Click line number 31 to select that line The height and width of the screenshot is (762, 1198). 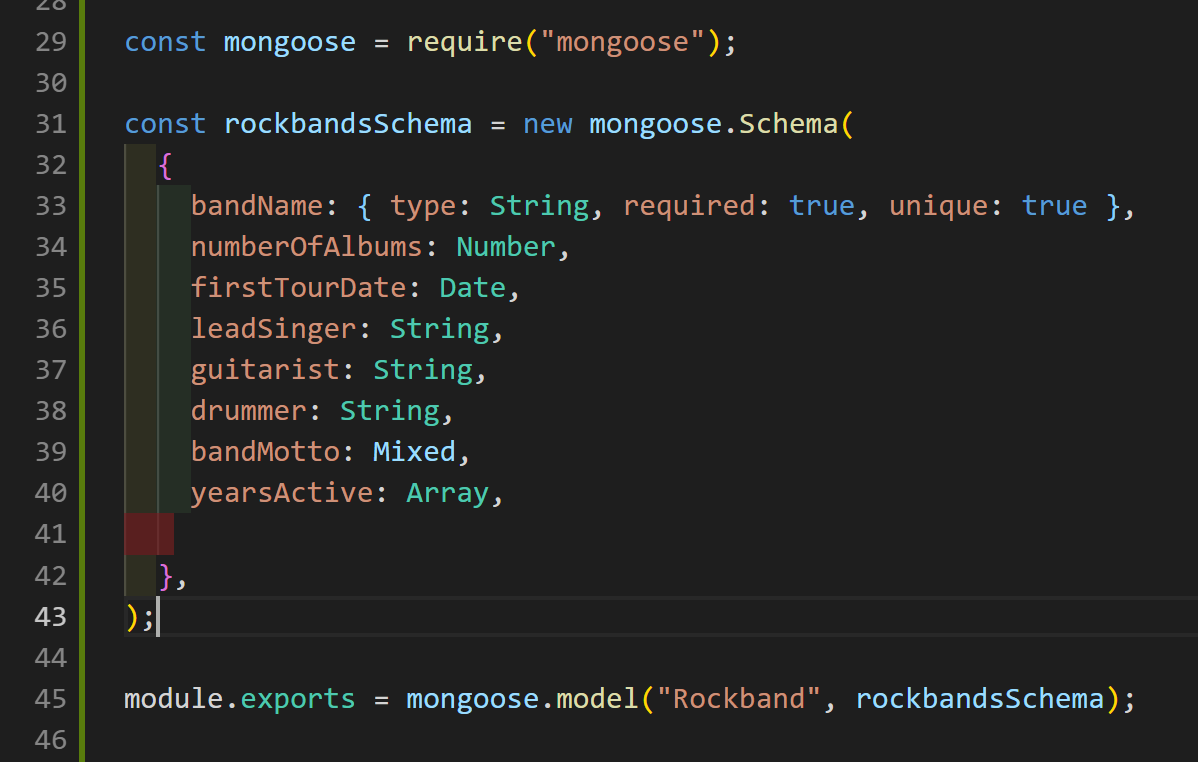(50, 123)
